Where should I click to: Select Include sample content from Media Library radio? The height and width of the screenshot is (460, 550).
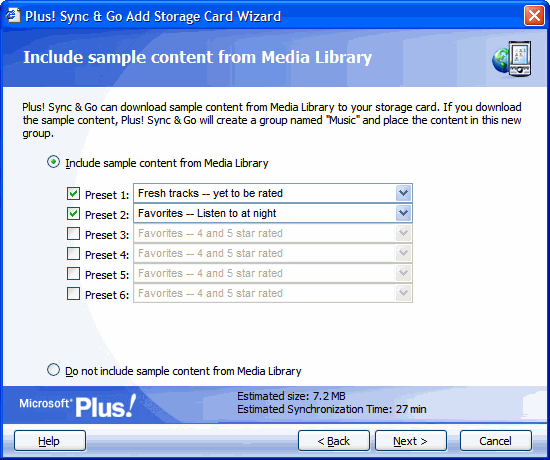53,162
